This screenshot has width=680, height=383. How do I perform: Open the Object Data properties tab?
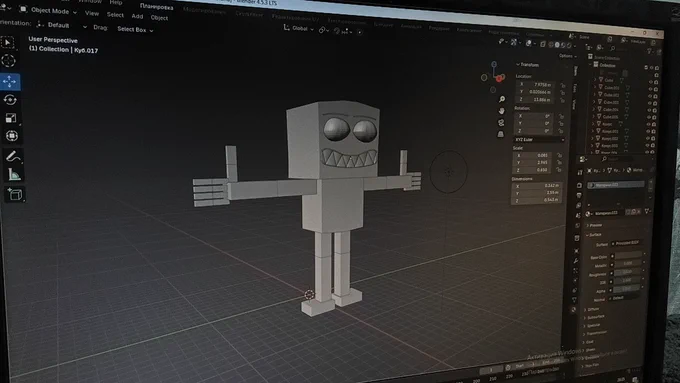(x=574, y=300)
